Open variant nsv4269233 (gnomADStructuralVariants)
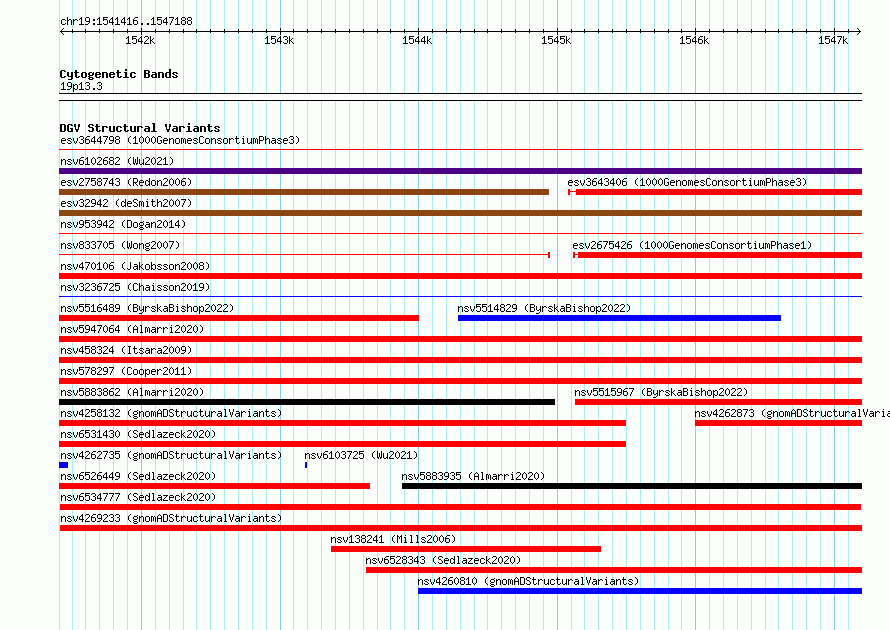Image resolution: width=890 pixels, height=630 pixels. tap(171, 518)
